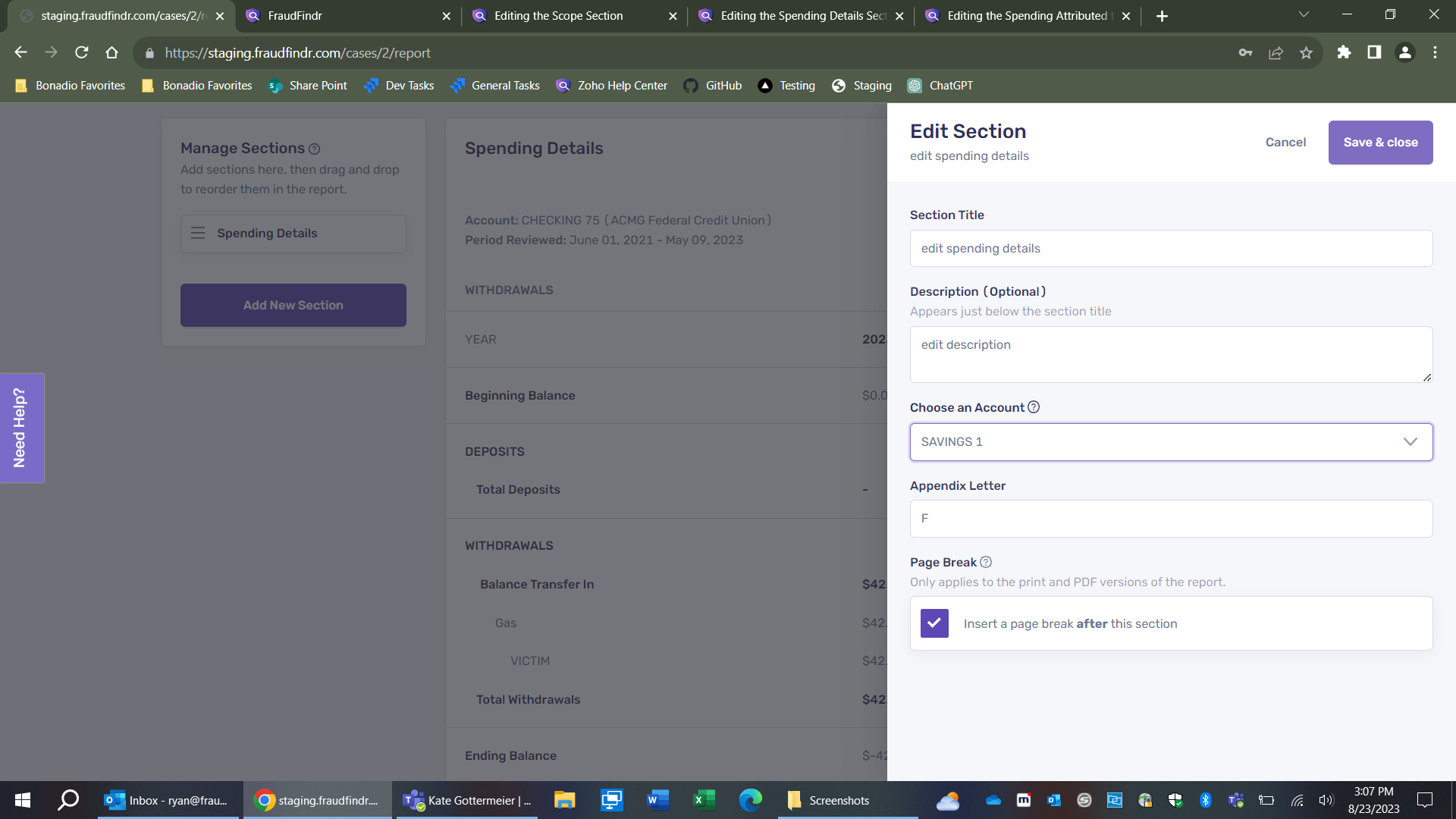Click the share page icon in address bar

[1276, 52]
